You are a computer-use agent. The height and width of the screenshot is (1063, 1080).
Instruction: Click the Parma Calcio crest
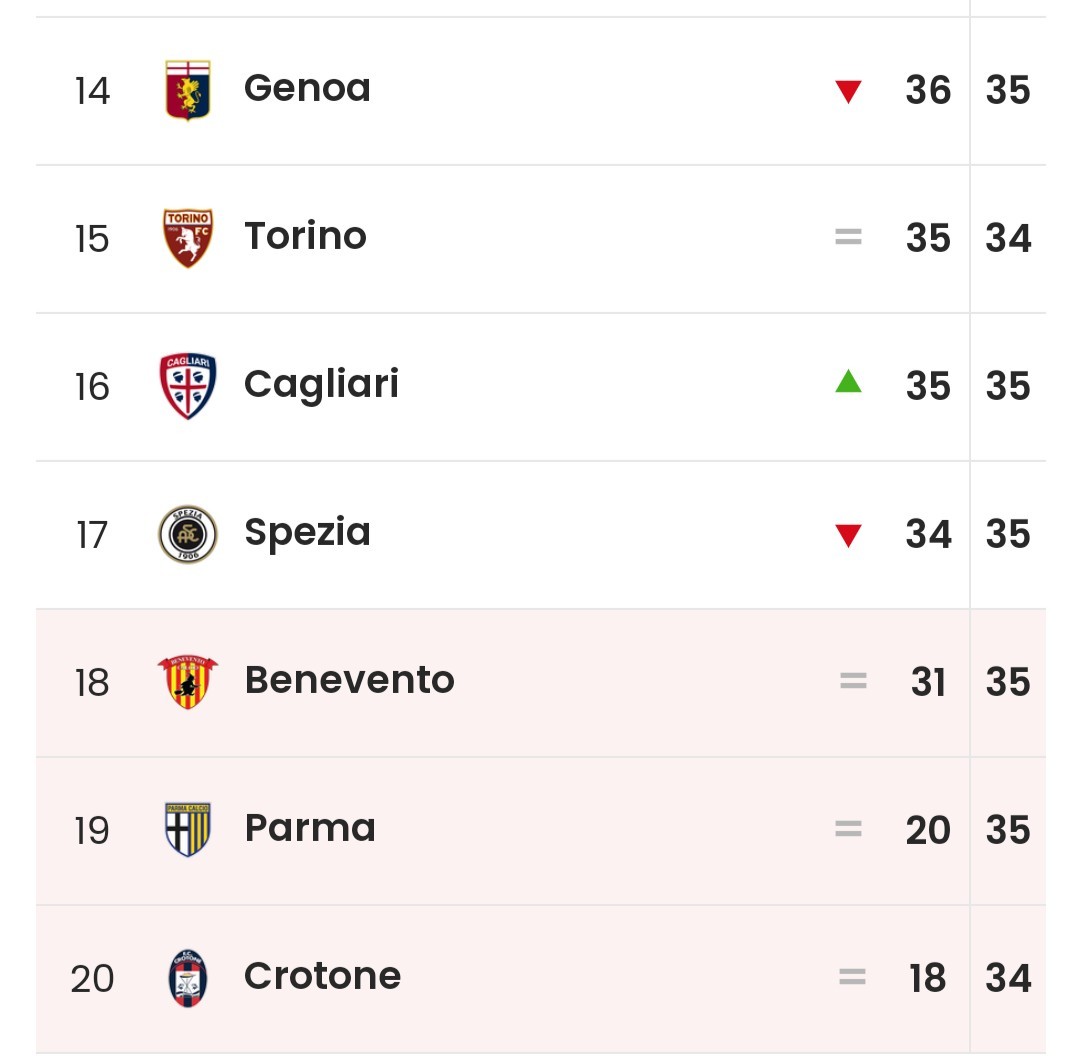[x=187, y=829]
